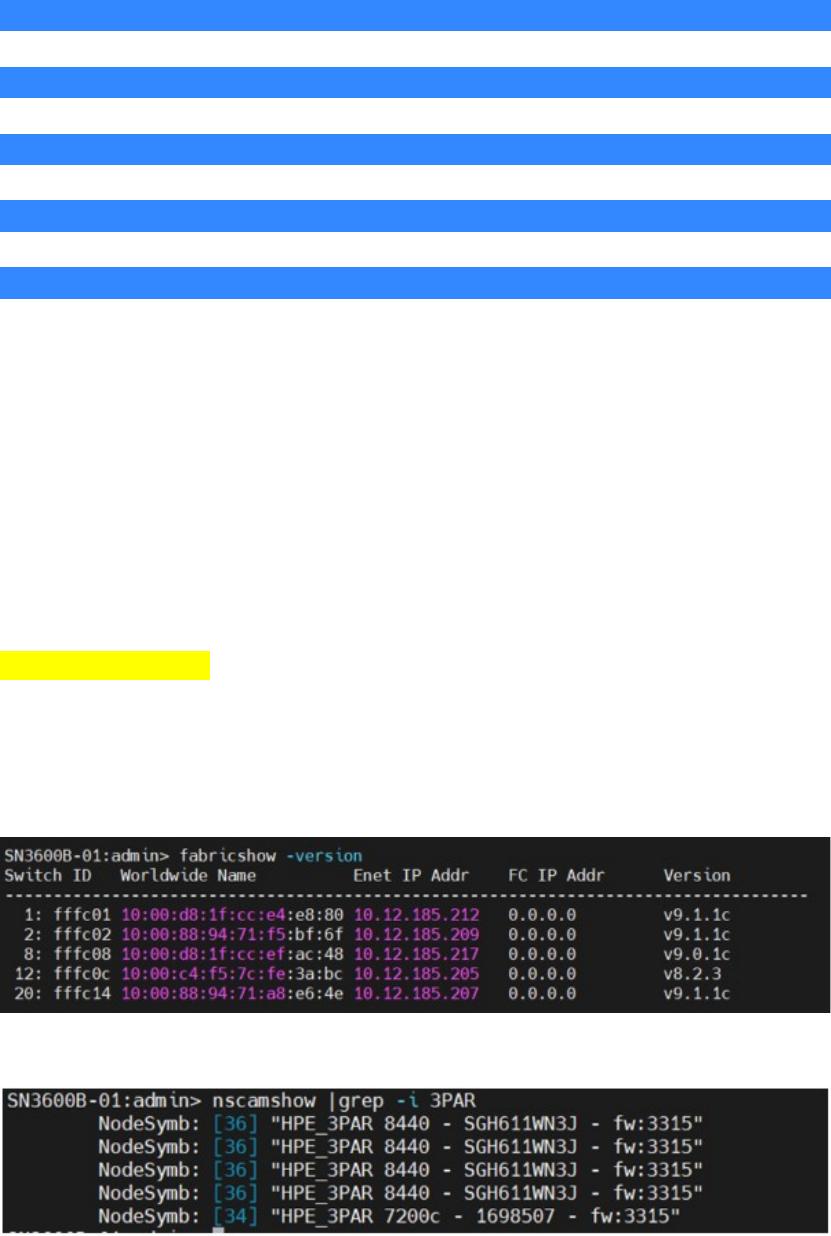Click IP address 10.12.185.209
This screenshot has height=1236, width=831.
pos(417,933)
